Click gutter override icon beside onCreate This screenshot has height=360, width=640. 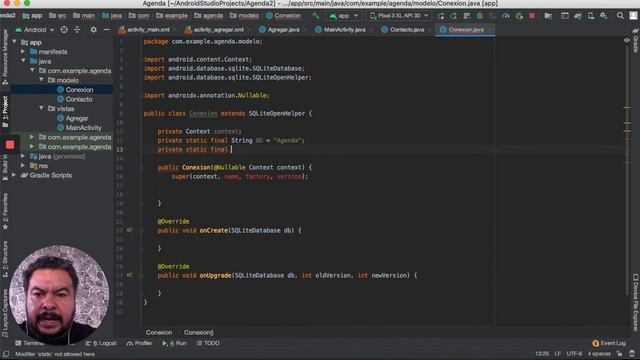pos(129,230)
